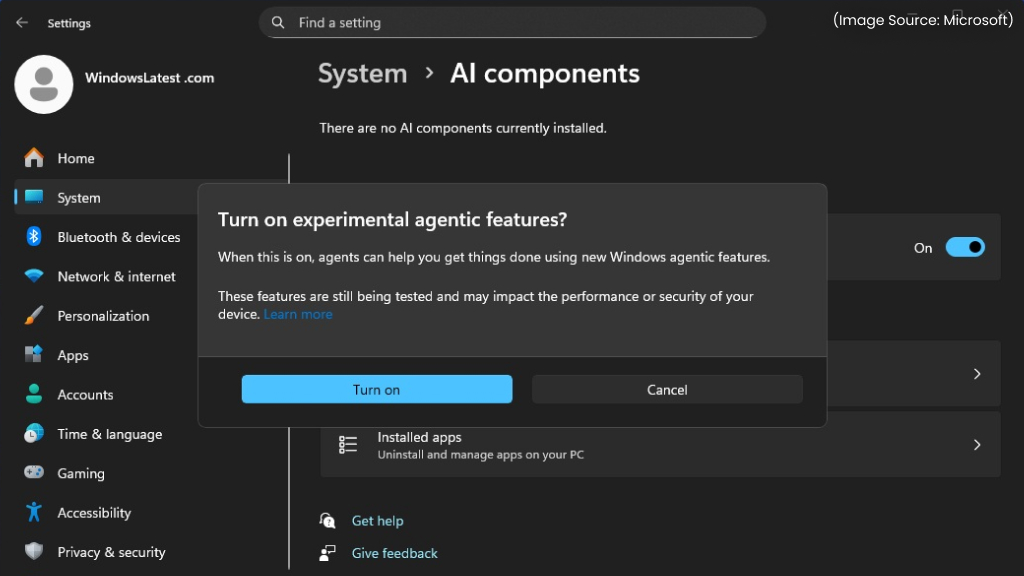The height and width of the screenshot is (576, 1024).
Task: Cancel the agentic features dialog
Action: pos(666,389)
